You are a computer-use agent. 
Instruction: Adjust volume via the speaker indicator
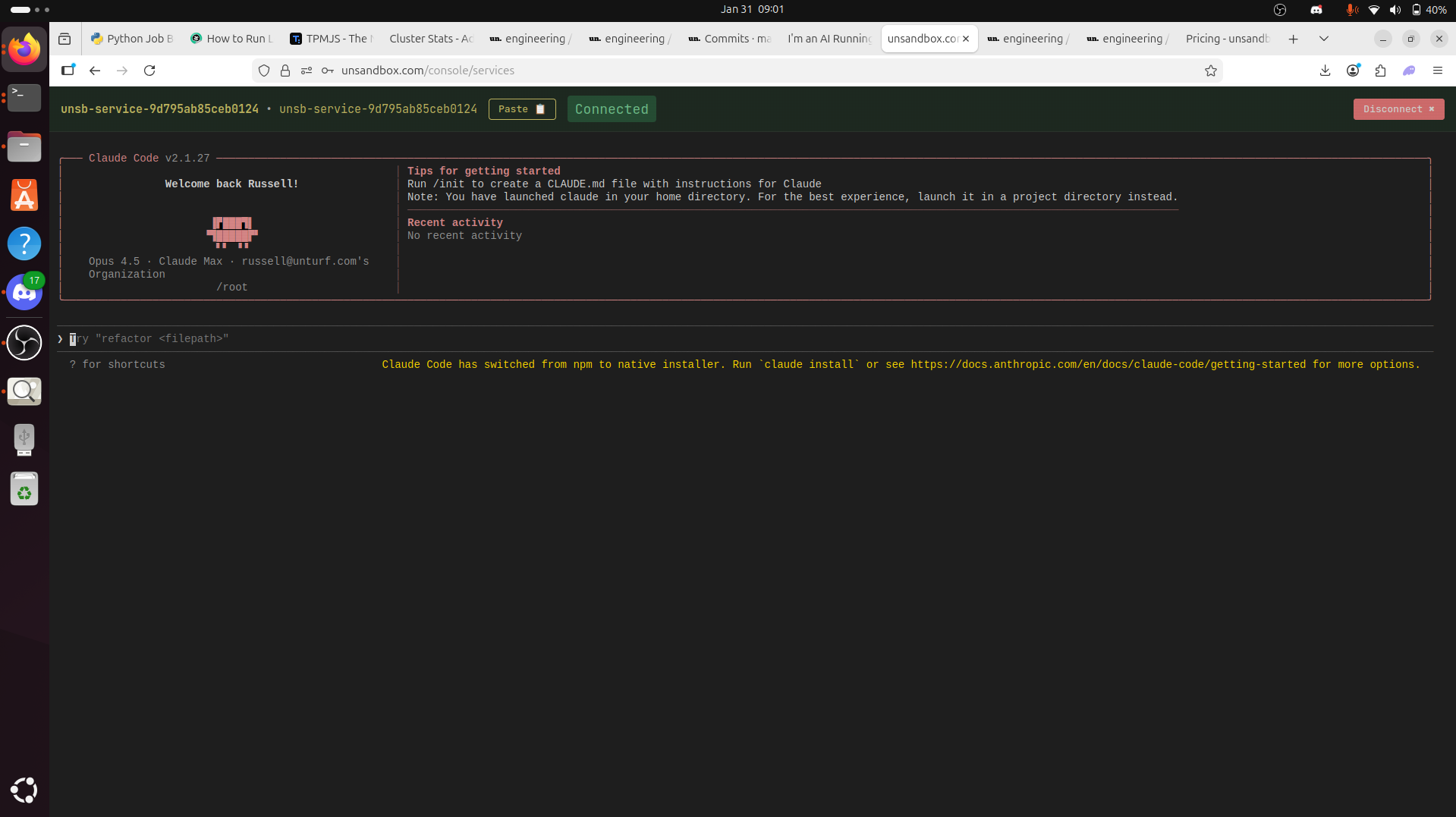[1396, 9]
